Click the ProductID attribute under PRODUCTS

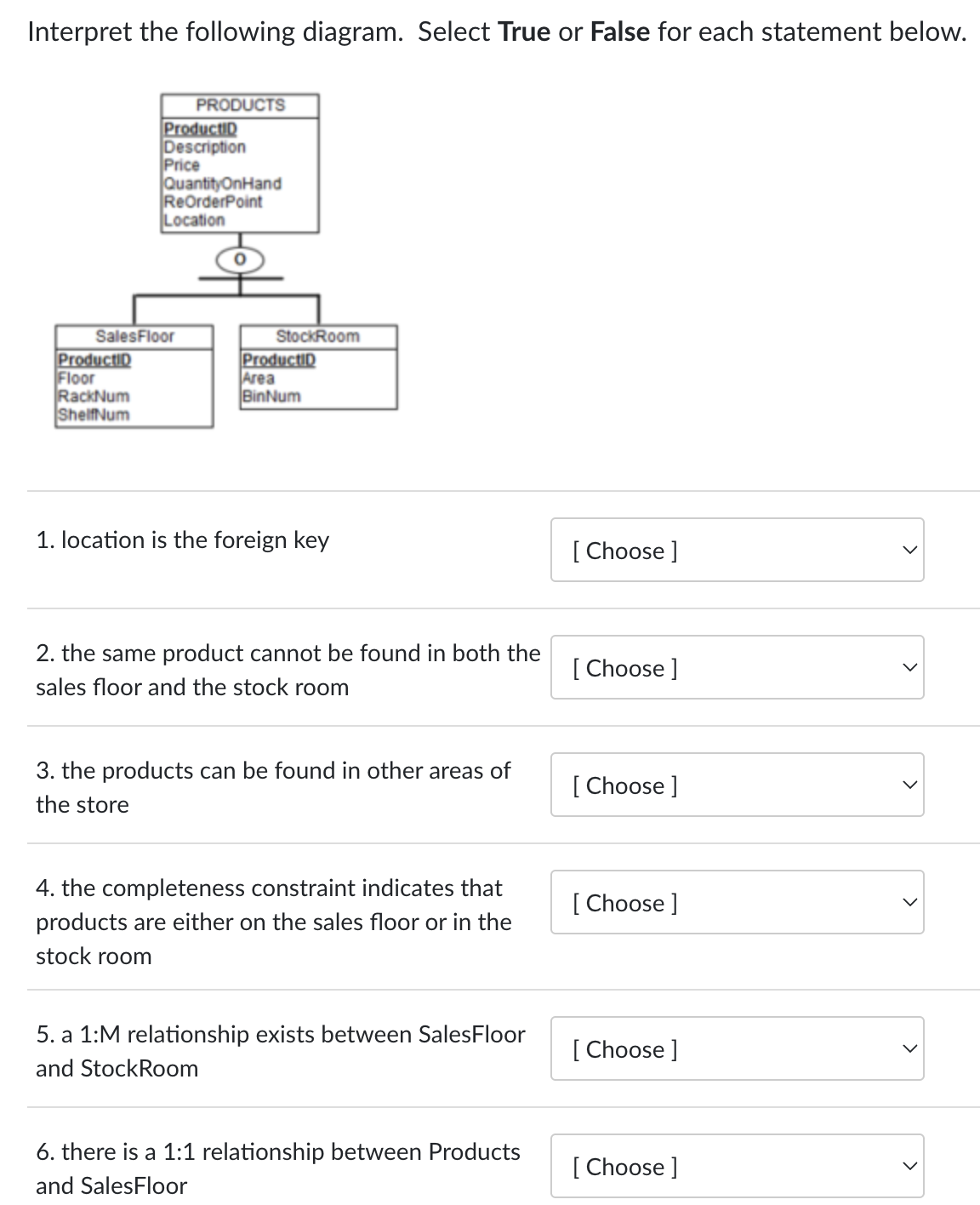tap(201, 130)
